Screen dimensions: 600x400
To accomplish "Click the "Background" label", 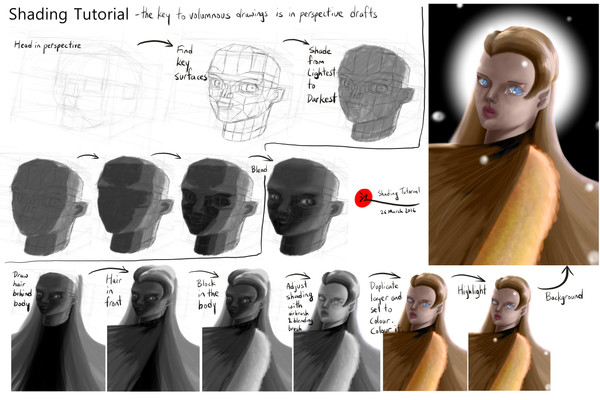I will click(x=564, y=296).
